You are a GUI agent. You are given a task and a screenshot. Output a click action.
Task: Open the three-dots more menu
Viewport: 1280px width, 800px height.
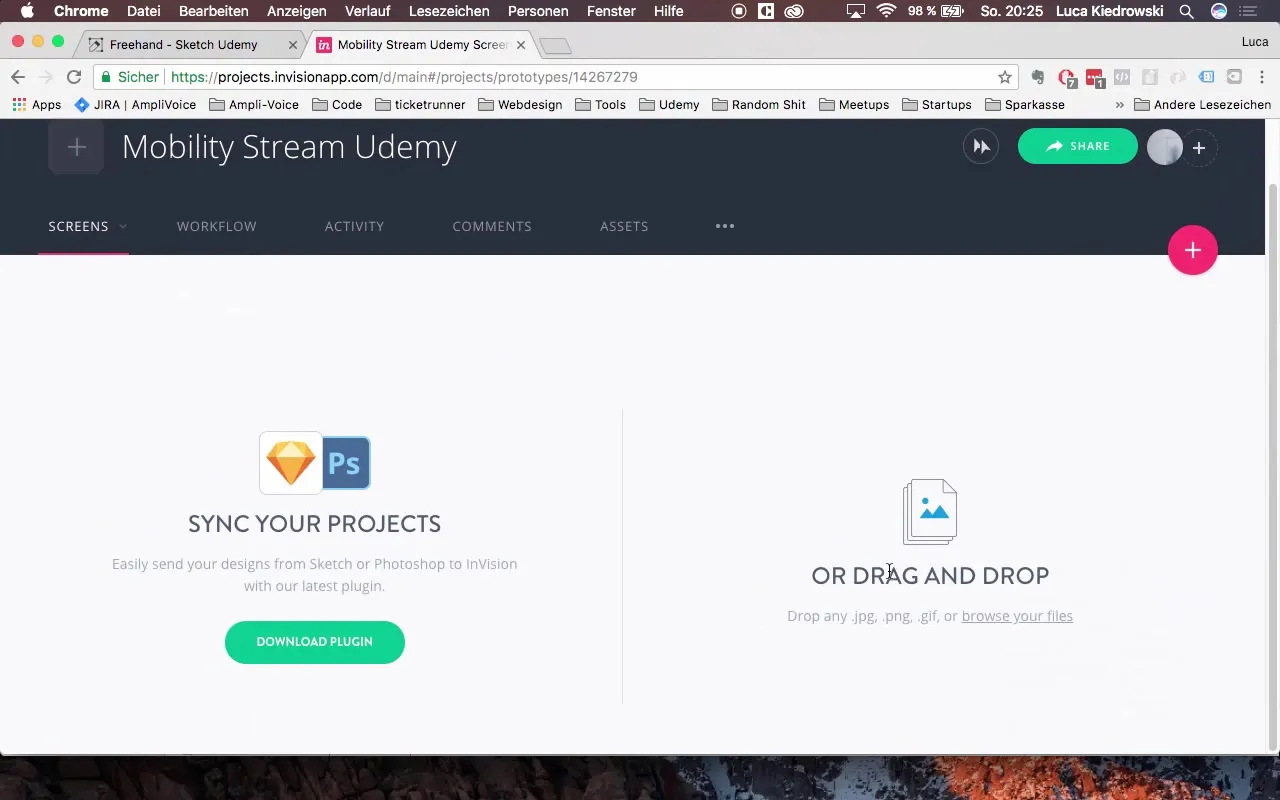pyautogui.click(x=725, y=226)
